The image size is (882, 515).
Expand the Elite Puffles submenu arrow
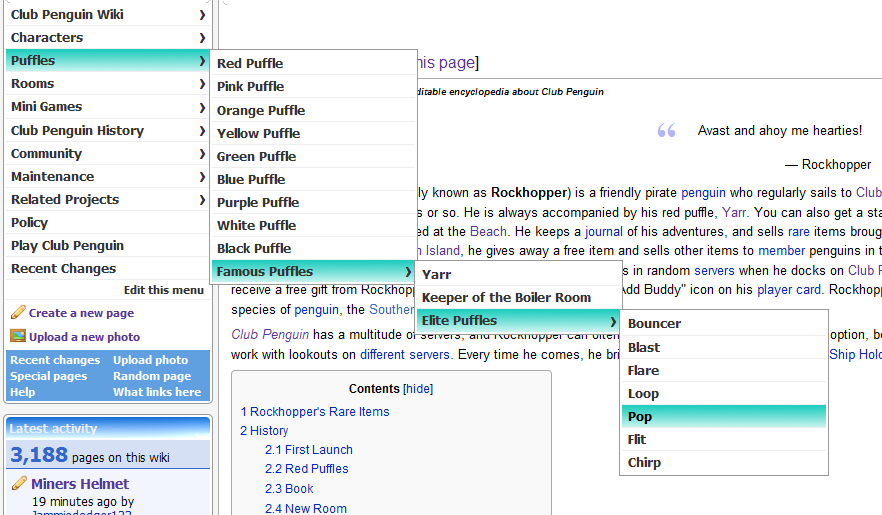point(613,322)
